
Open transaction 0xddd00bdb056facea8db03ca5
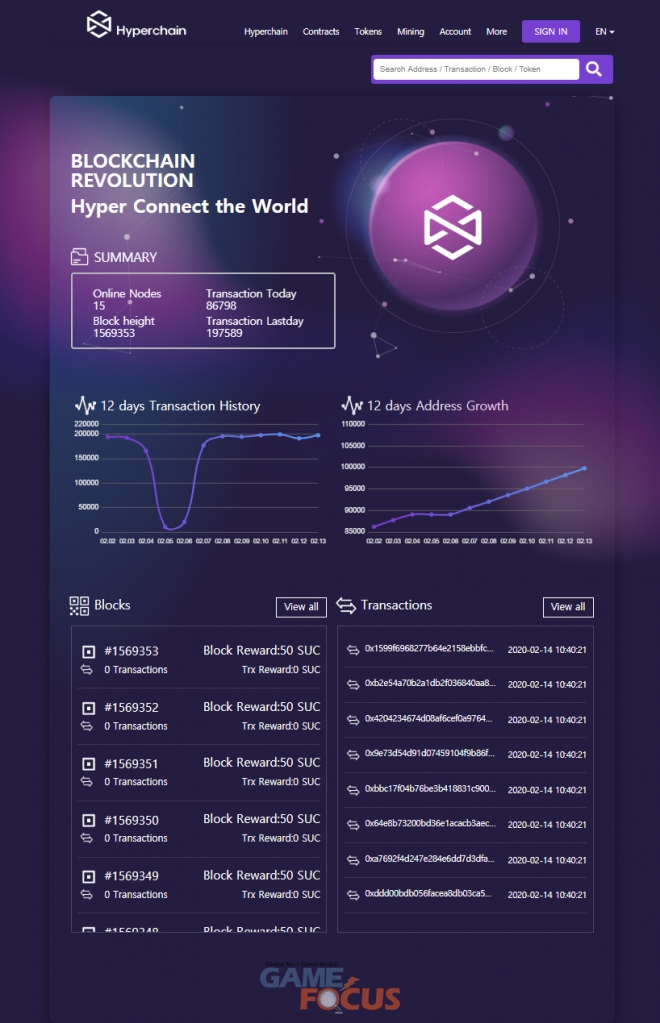428,893
